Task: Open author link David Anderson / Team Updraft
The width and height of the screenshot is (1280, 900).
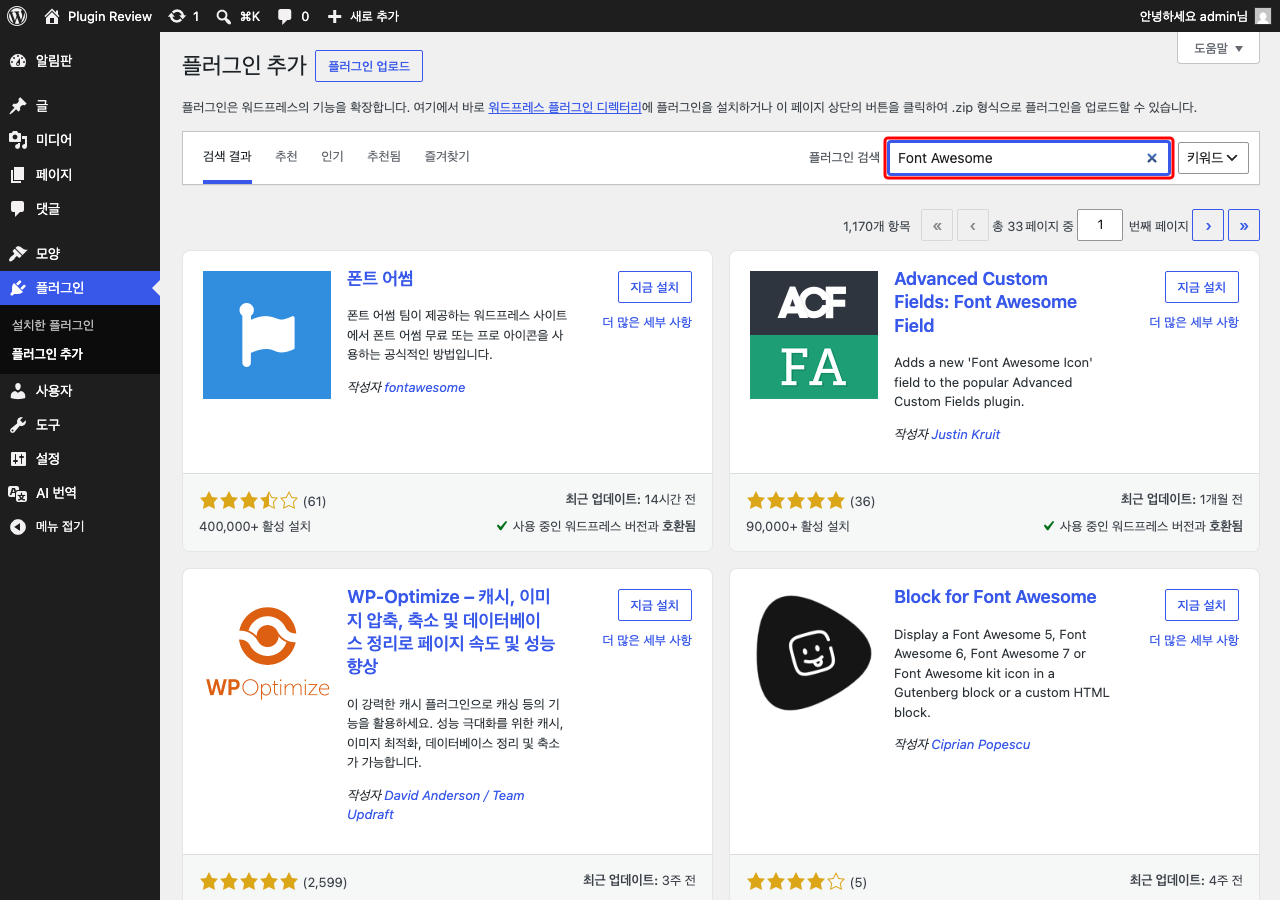Action: pyautogui.click(x=436, y=805)
